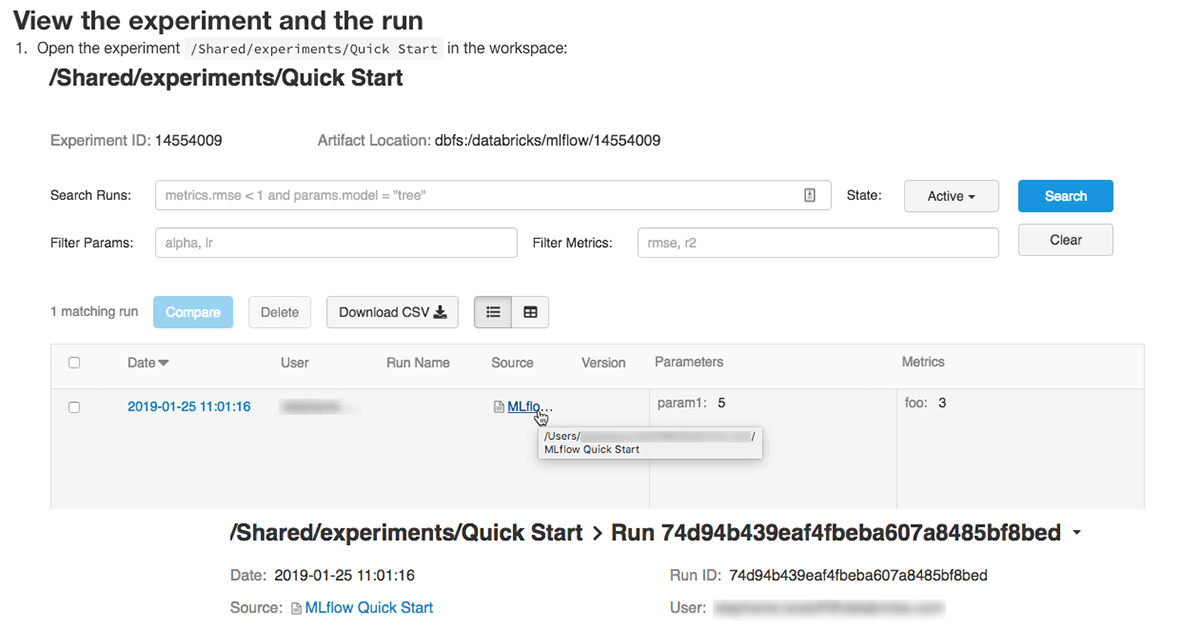Clear the search filters
The image size is (1200, 630).
[x=1065, y=240]
